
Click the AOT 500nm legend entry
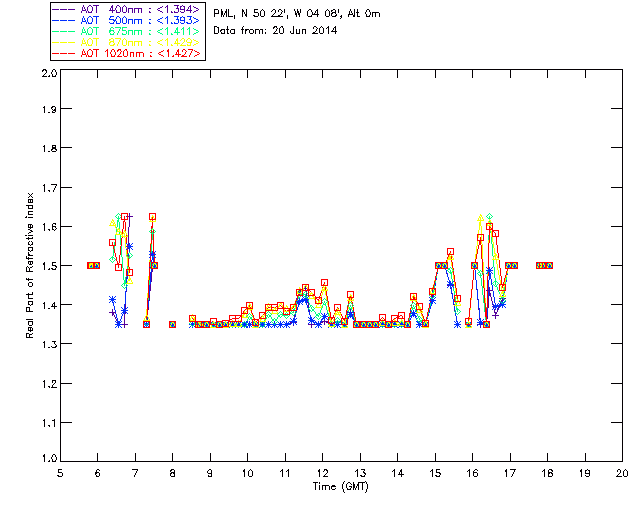click(127, 20)
